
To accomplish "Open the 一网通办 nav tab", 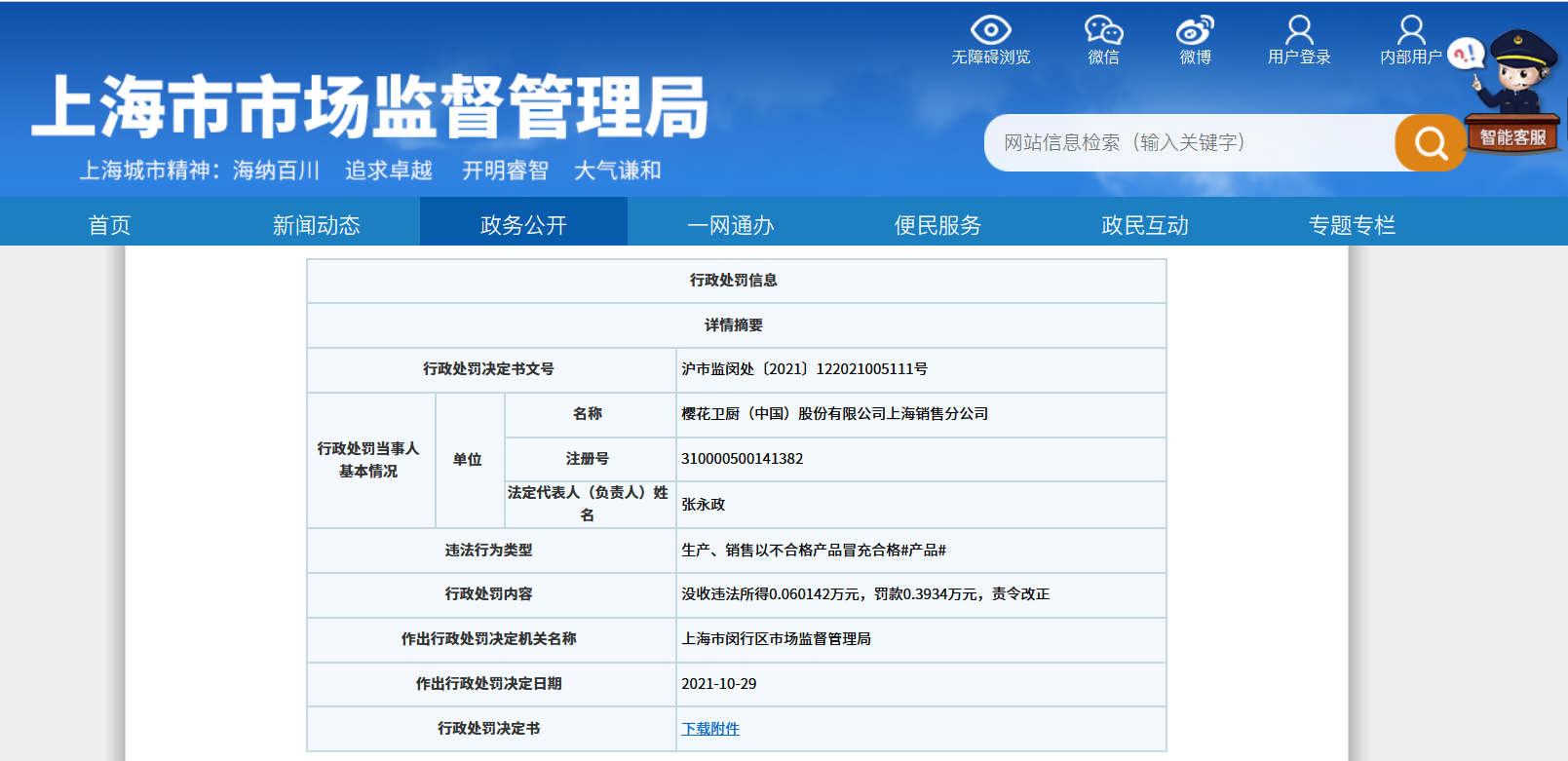I will click(x=730, y=225).
